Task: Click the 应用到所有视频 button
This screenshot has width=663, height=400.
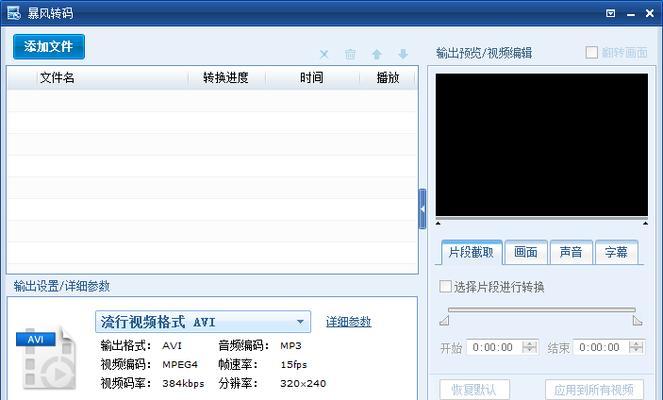Action: click(x=594, y=389)
